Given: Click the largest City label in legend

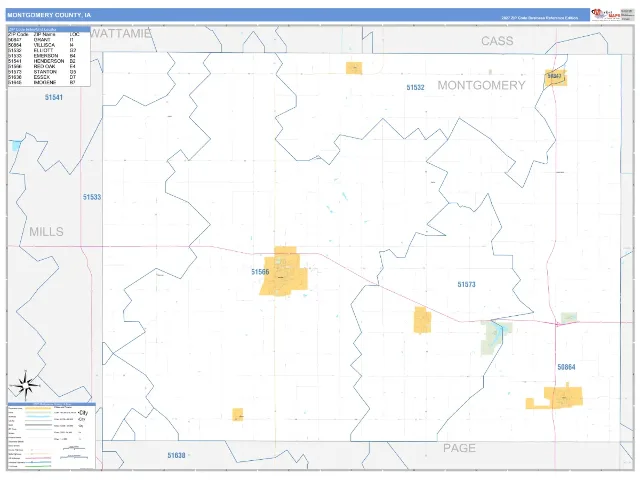Looking at the screenshot, I should [83, 413].
